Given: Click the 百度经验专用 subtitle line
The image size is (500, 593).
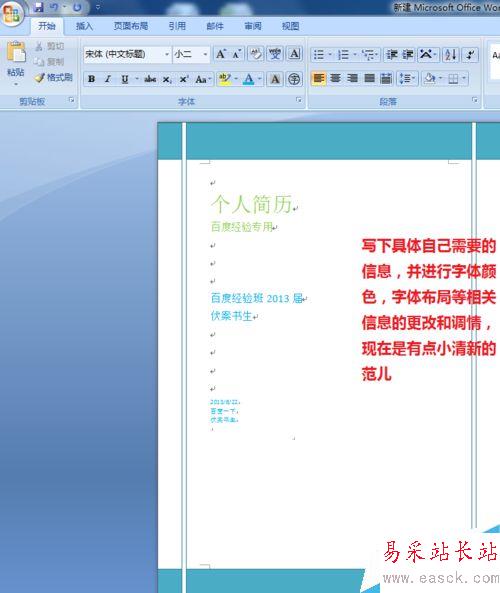Looking at the screenshot, I should 242,227.
